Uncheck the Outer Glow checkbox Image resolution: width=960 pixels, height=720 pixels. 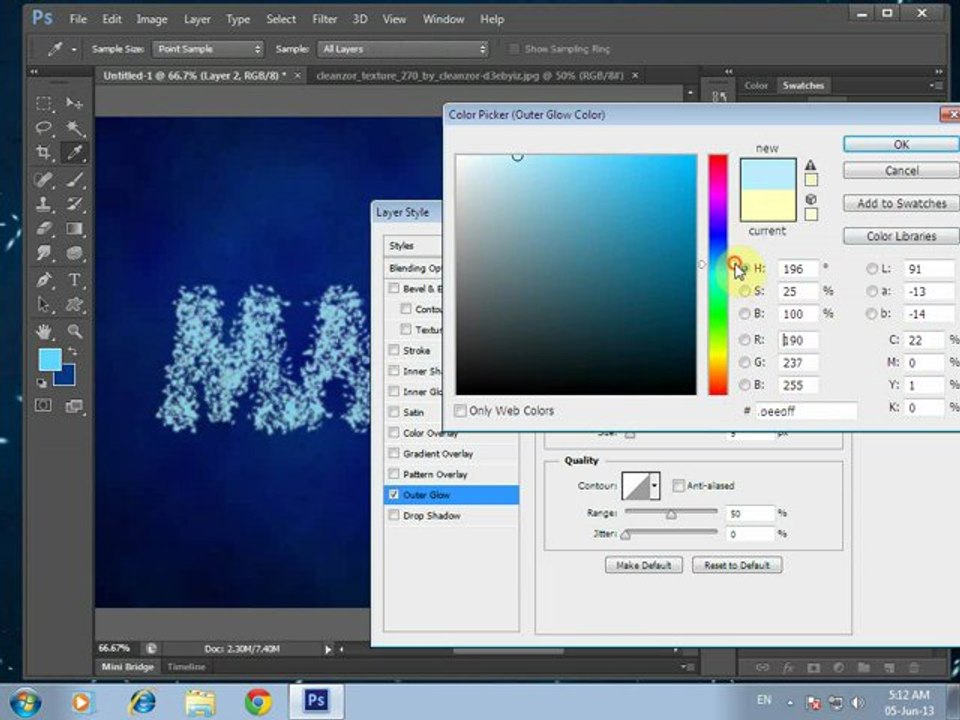394,494
